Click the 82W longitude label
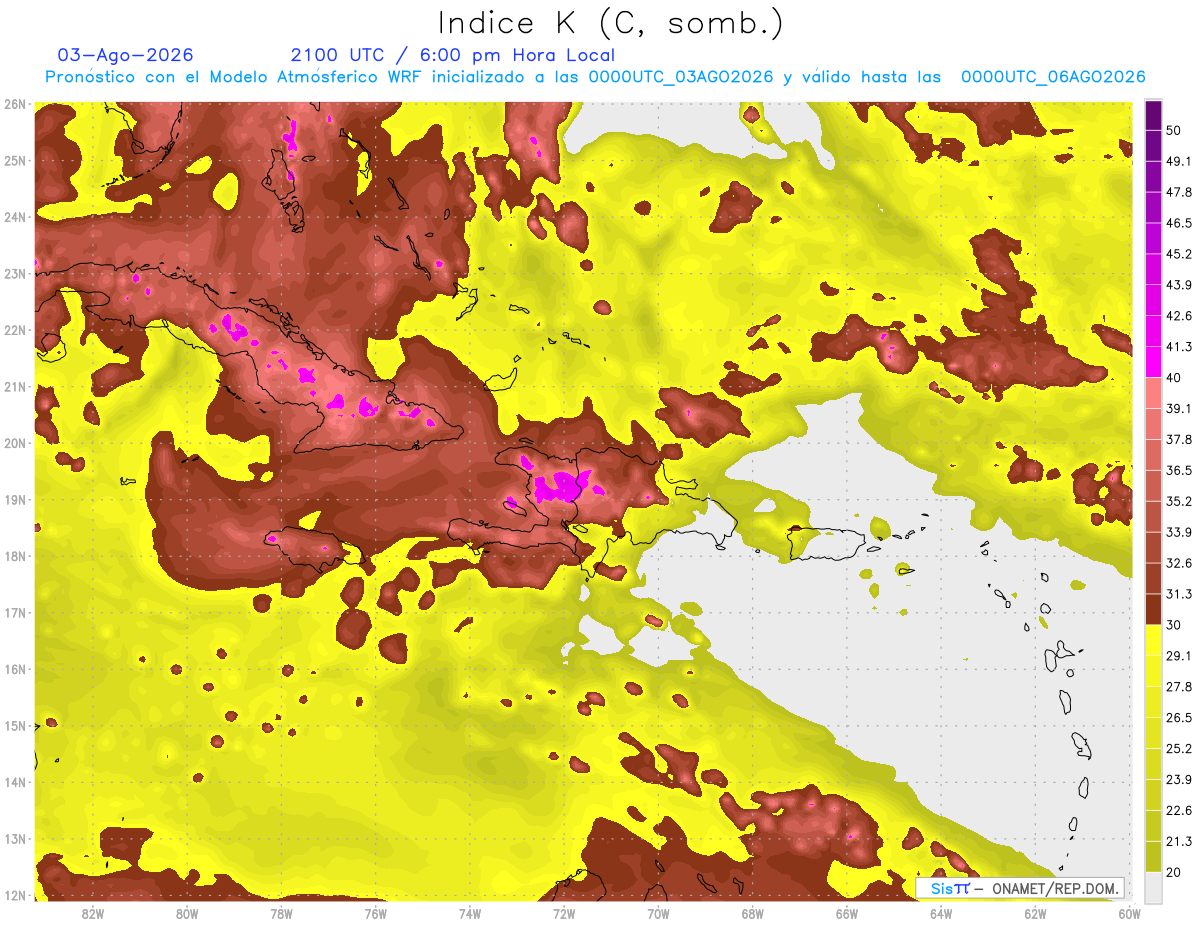Viewport: 1200px width, 927px height. (x=93, y=913)
